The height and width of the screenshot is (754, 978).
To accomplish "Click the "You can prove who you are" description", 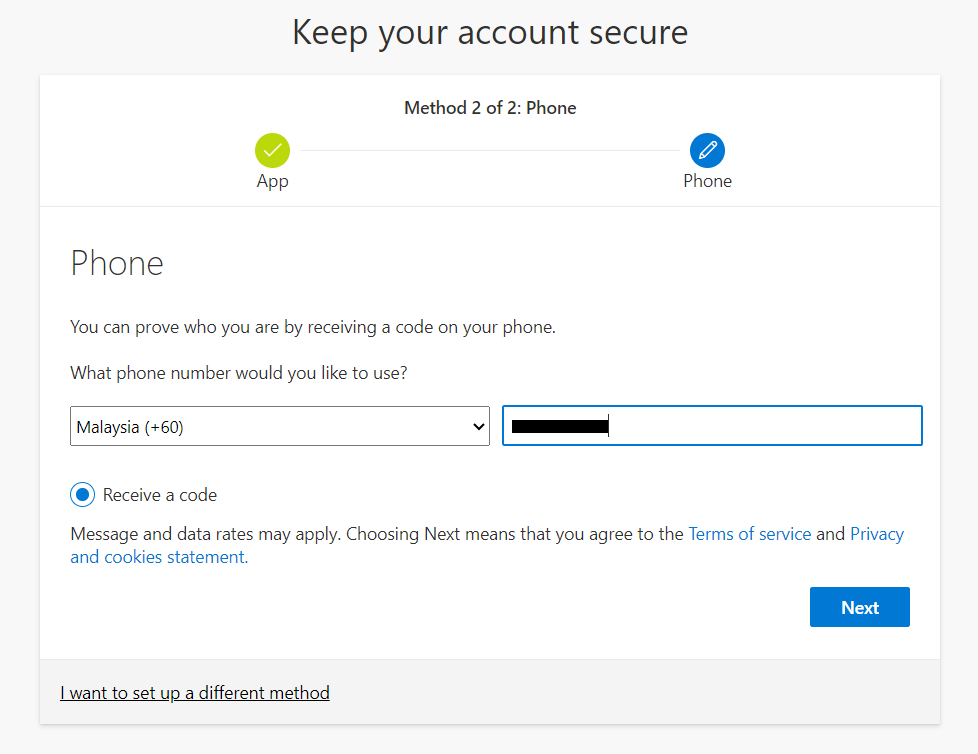I will pos(312,327).
